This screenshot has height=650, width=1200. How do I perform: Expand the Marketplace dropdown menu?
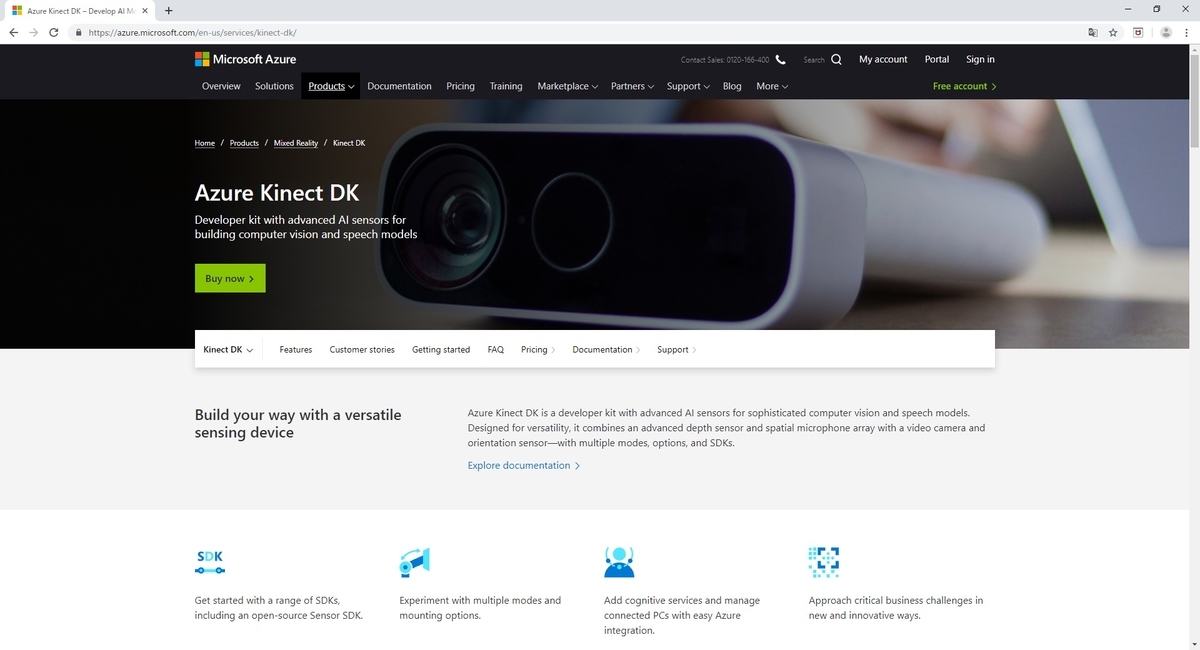click(x=567, y=86)
